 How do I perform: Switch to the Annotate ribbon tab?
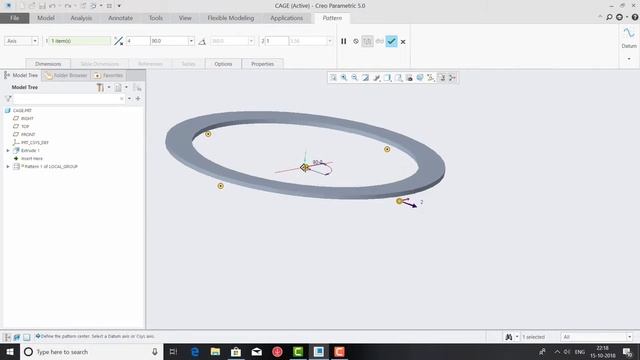click(x=120, y=18)
